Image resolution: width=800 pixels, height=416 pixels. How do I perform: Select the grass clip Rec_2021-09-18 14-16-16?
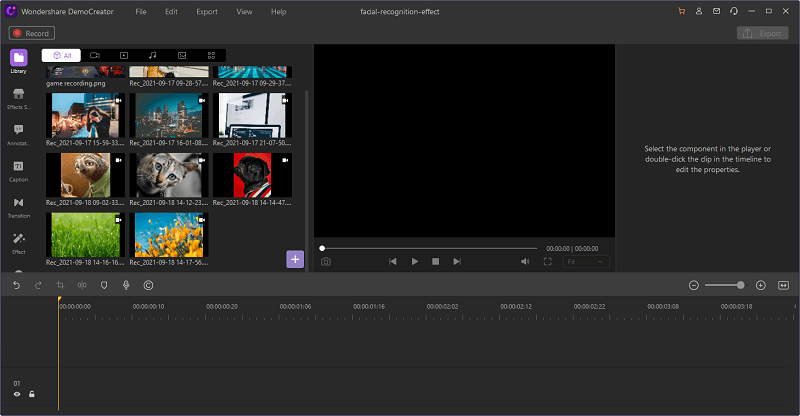point(85,235)
